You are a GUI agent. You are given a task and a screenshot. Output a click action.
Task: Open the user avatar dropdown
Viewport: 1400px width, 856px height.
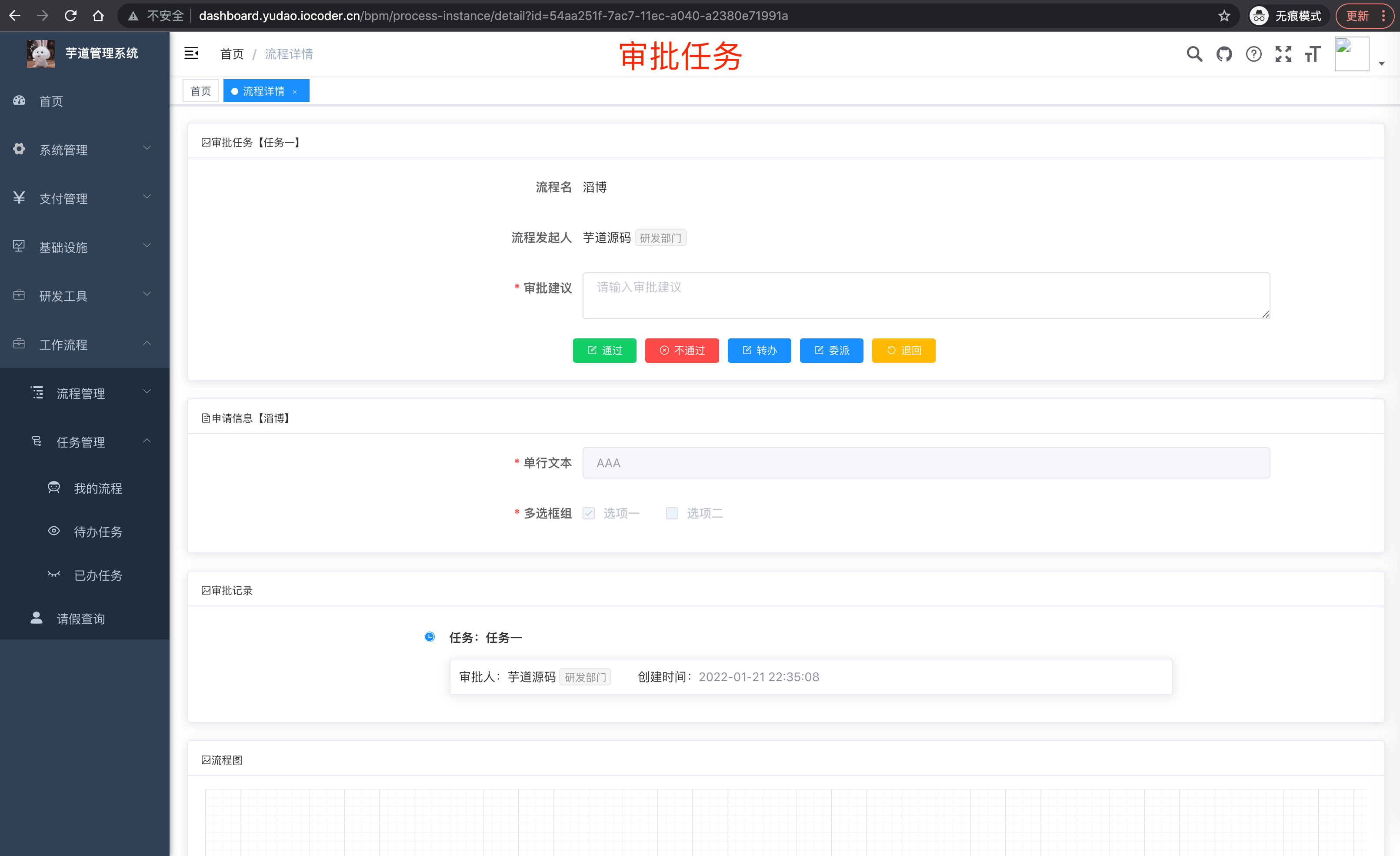point(1352,53)
